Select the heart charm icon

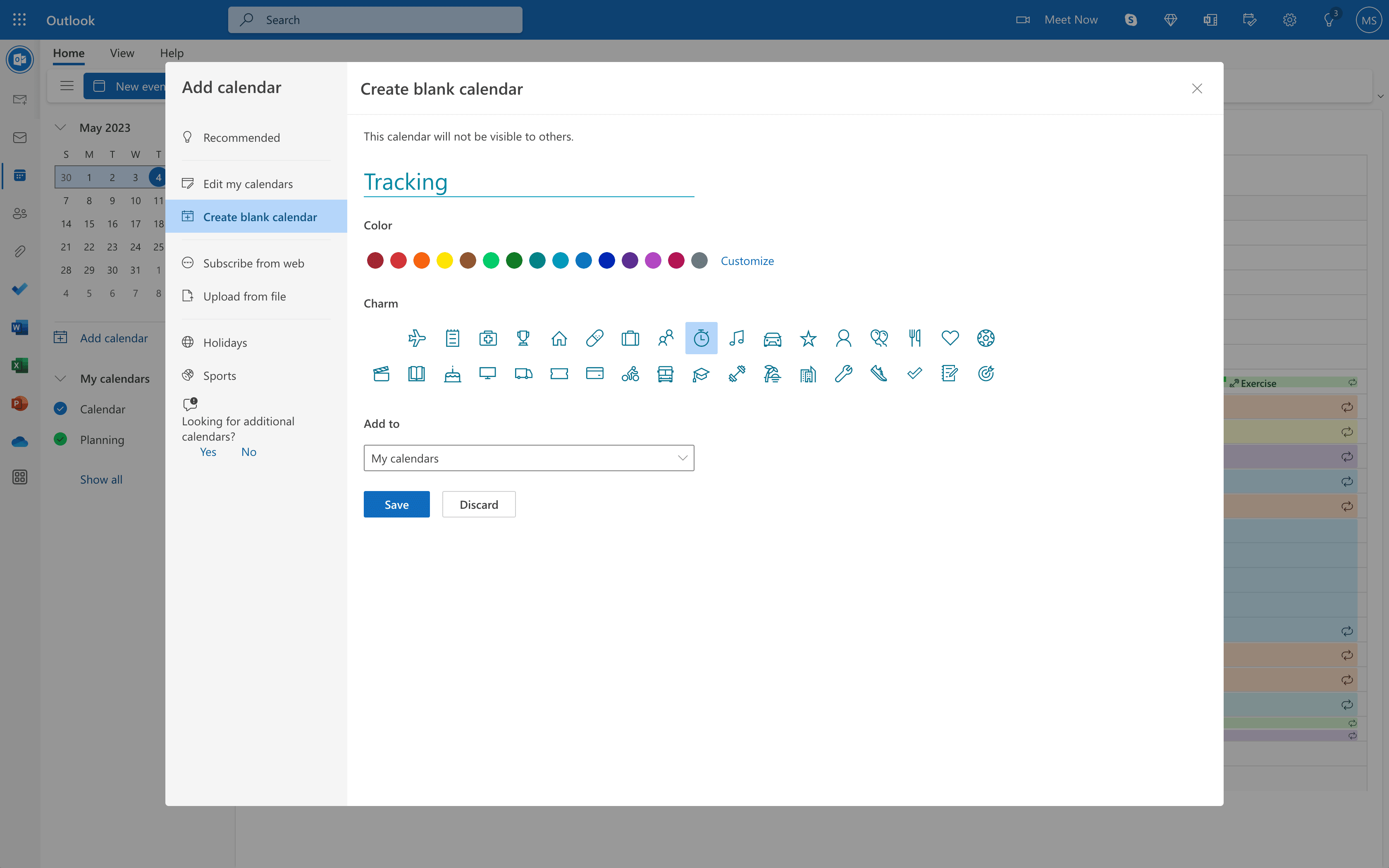pyautogui.click(x=950, y=338)
